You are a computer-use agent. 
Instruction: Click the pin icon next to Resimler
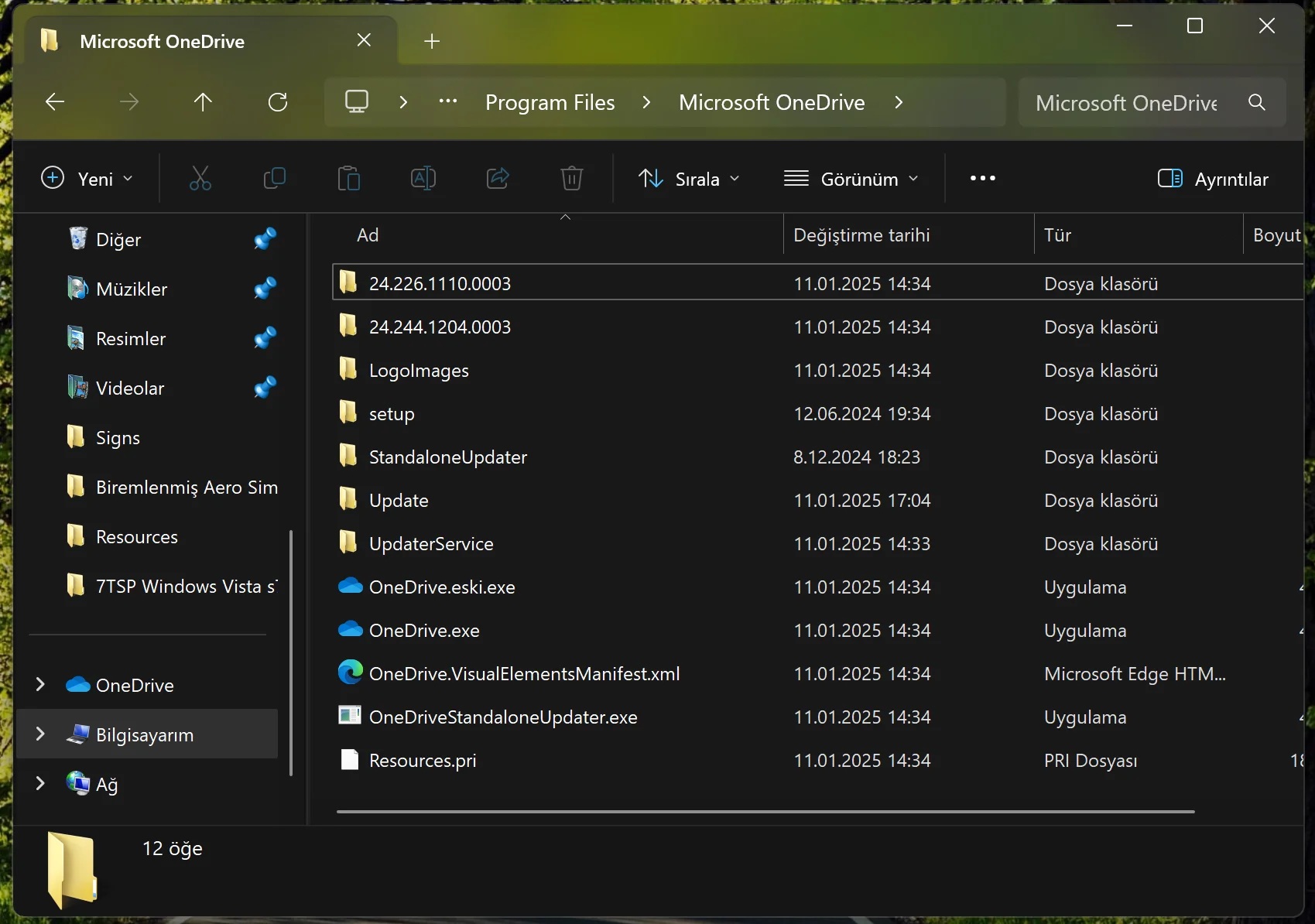265,337
